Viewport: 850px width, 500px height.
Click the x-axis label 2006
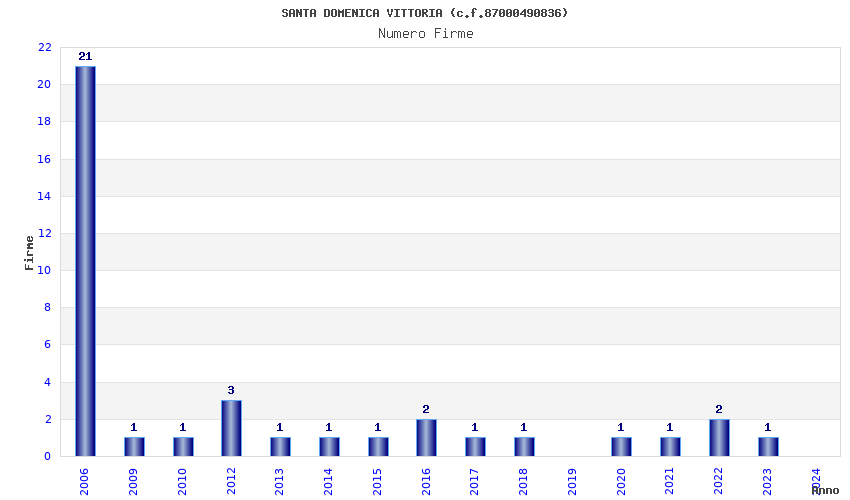coord(84,482)
